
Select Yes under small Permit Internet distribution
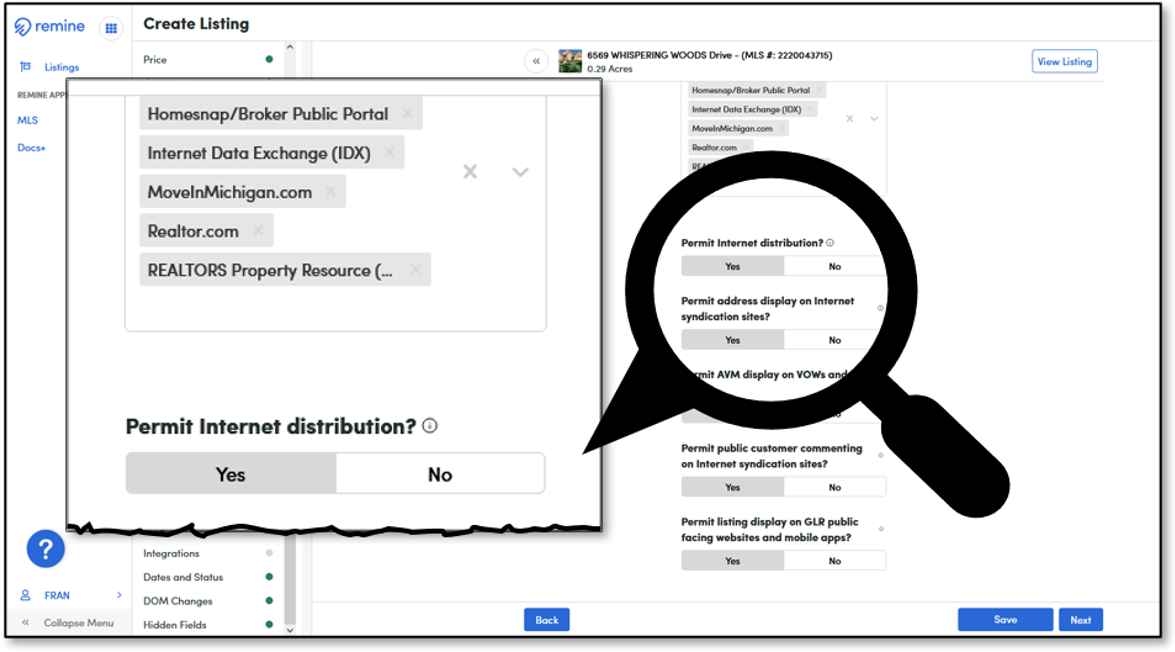[x=732, y=266]
